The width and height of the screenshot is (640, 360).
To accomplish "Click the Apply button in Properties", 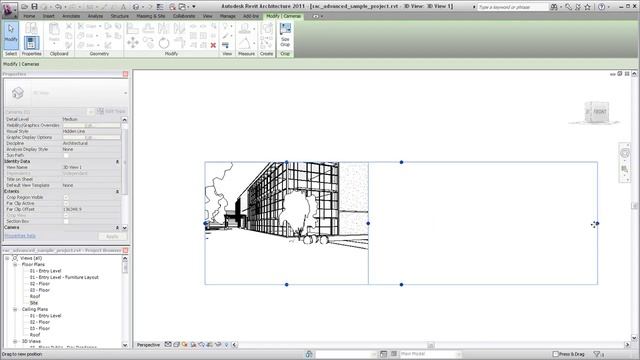I will coord(112,236).
